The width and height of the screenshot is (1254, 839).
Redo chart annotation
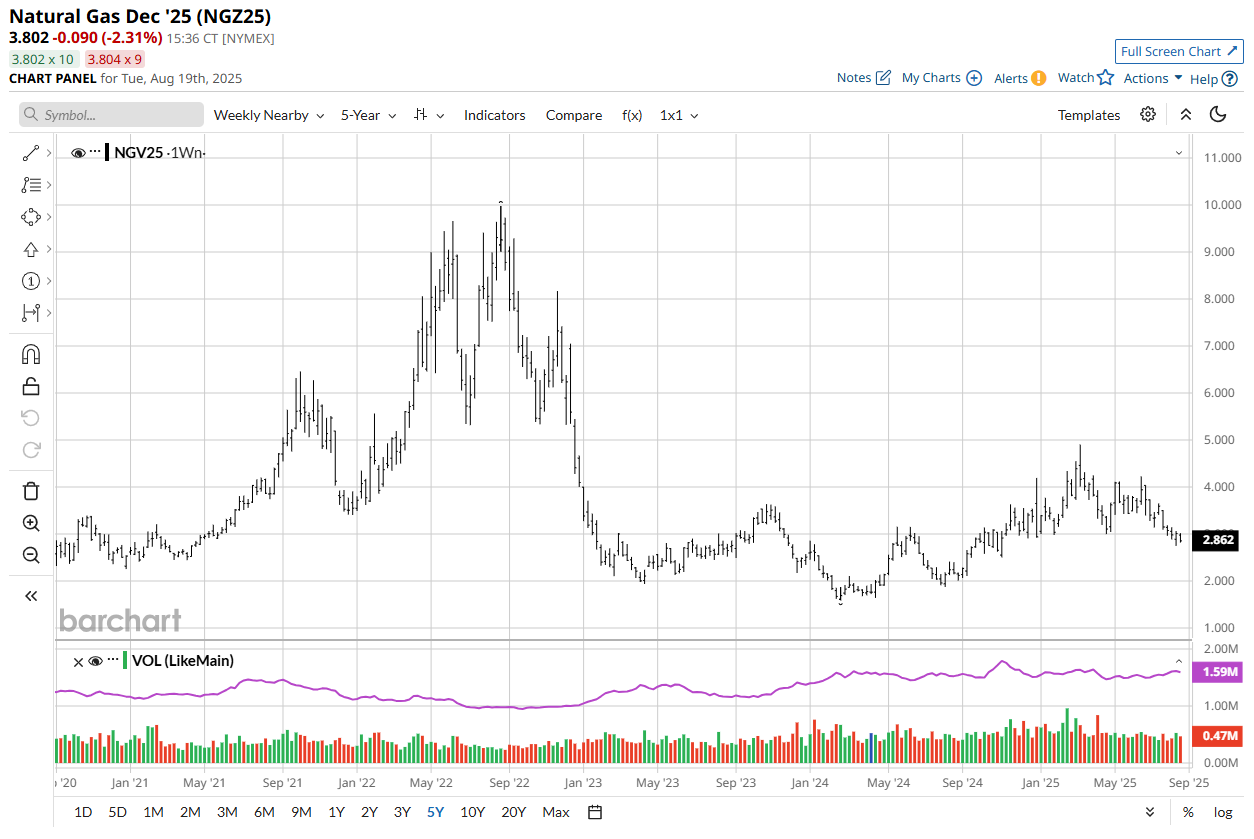point(31,450)
